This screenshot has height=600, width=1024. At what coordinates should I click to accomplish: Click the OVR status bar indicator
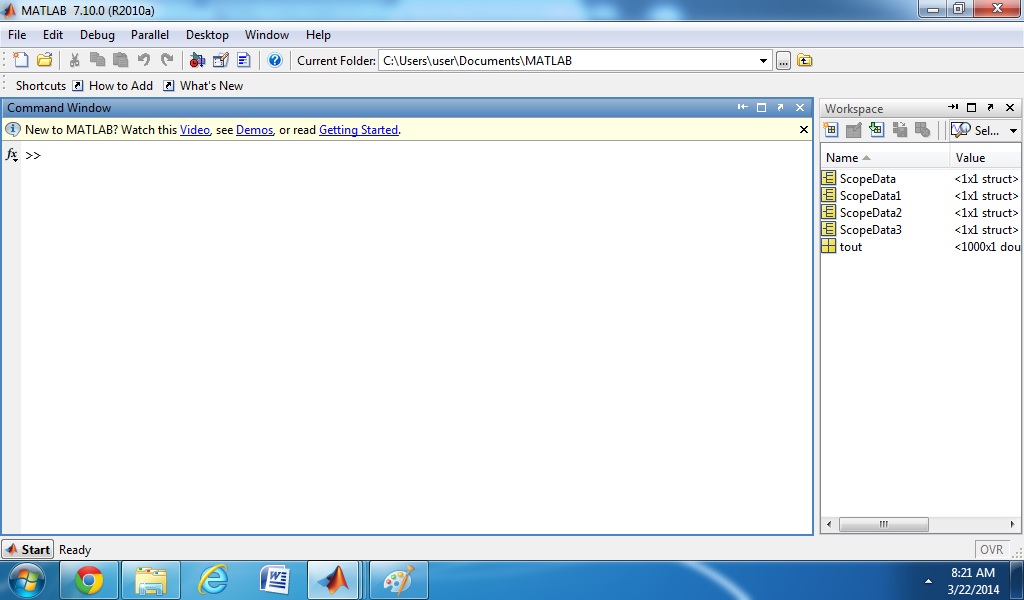pyautogui.click(x=991, y=550)
